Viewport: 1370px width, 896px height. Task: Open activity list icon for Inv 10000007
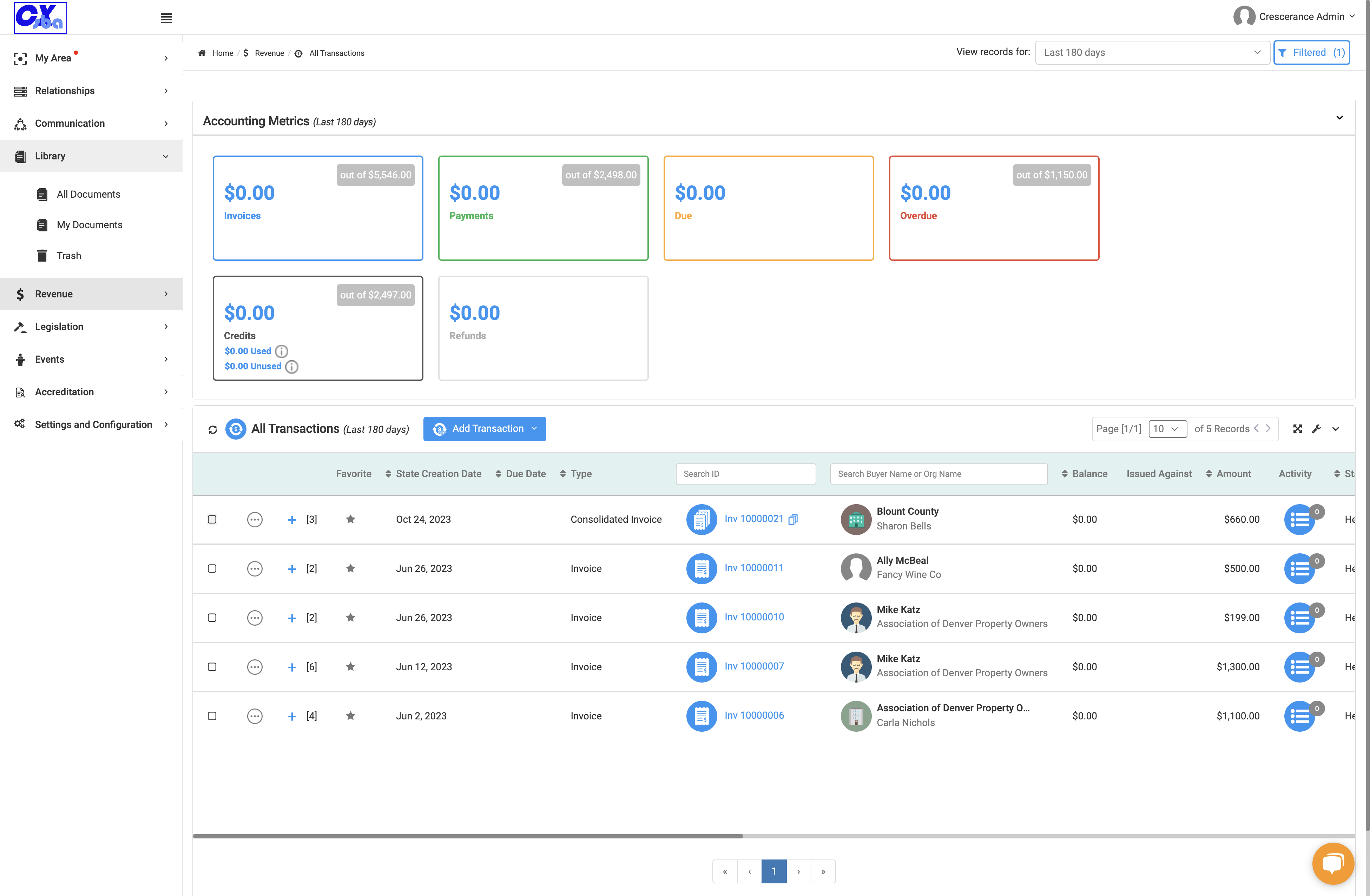pos(1300,667)
